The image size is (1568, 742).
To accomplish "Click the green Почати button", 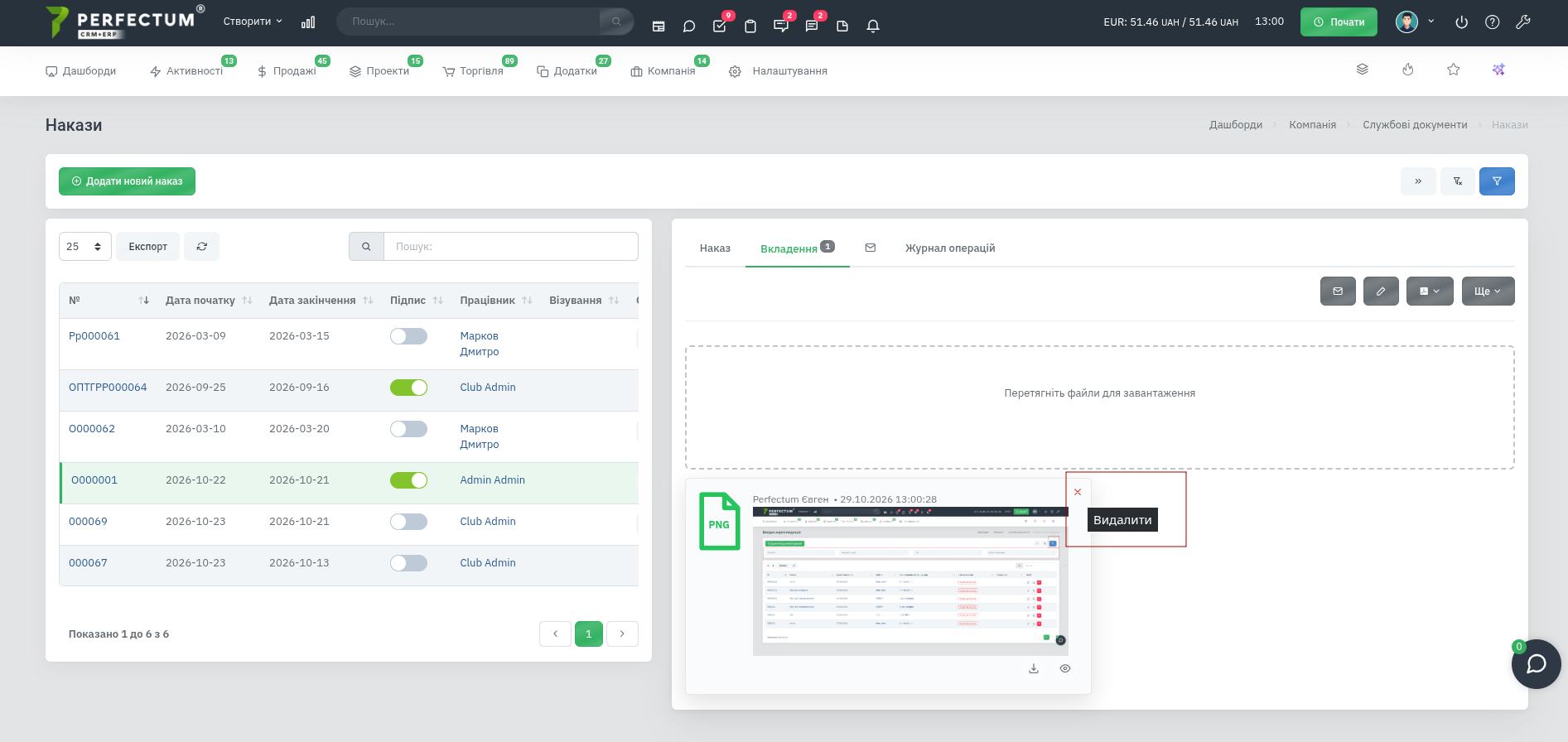I will click(x=1339, y=22).
